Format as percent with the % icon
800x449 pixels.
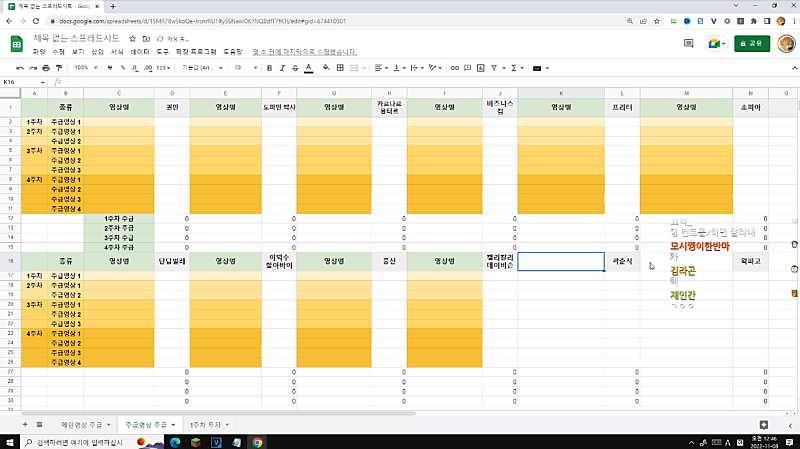click(x=122, y=68)
